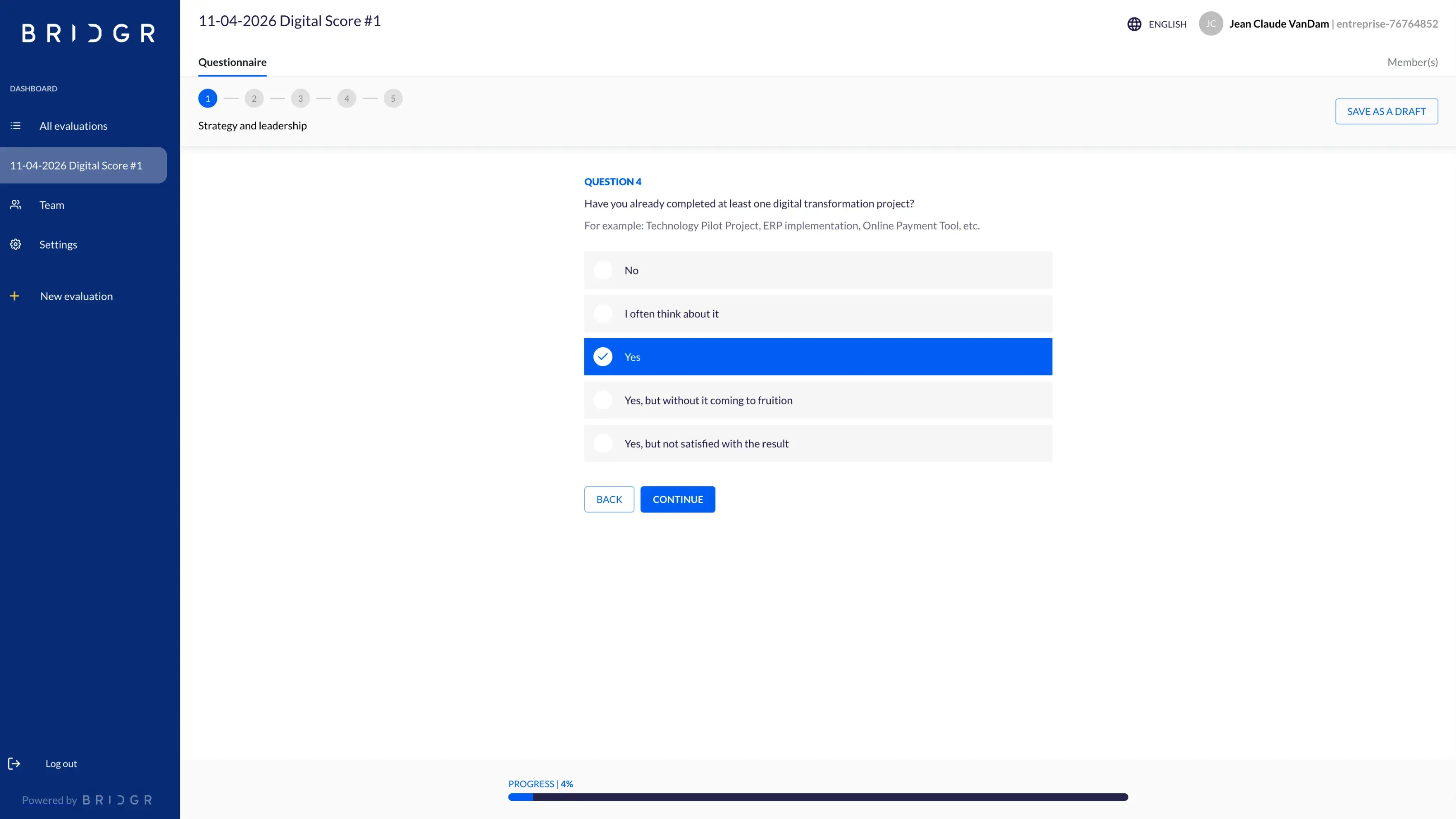Select the Yes answer option

pyautogui.click(x=818, y=357)
